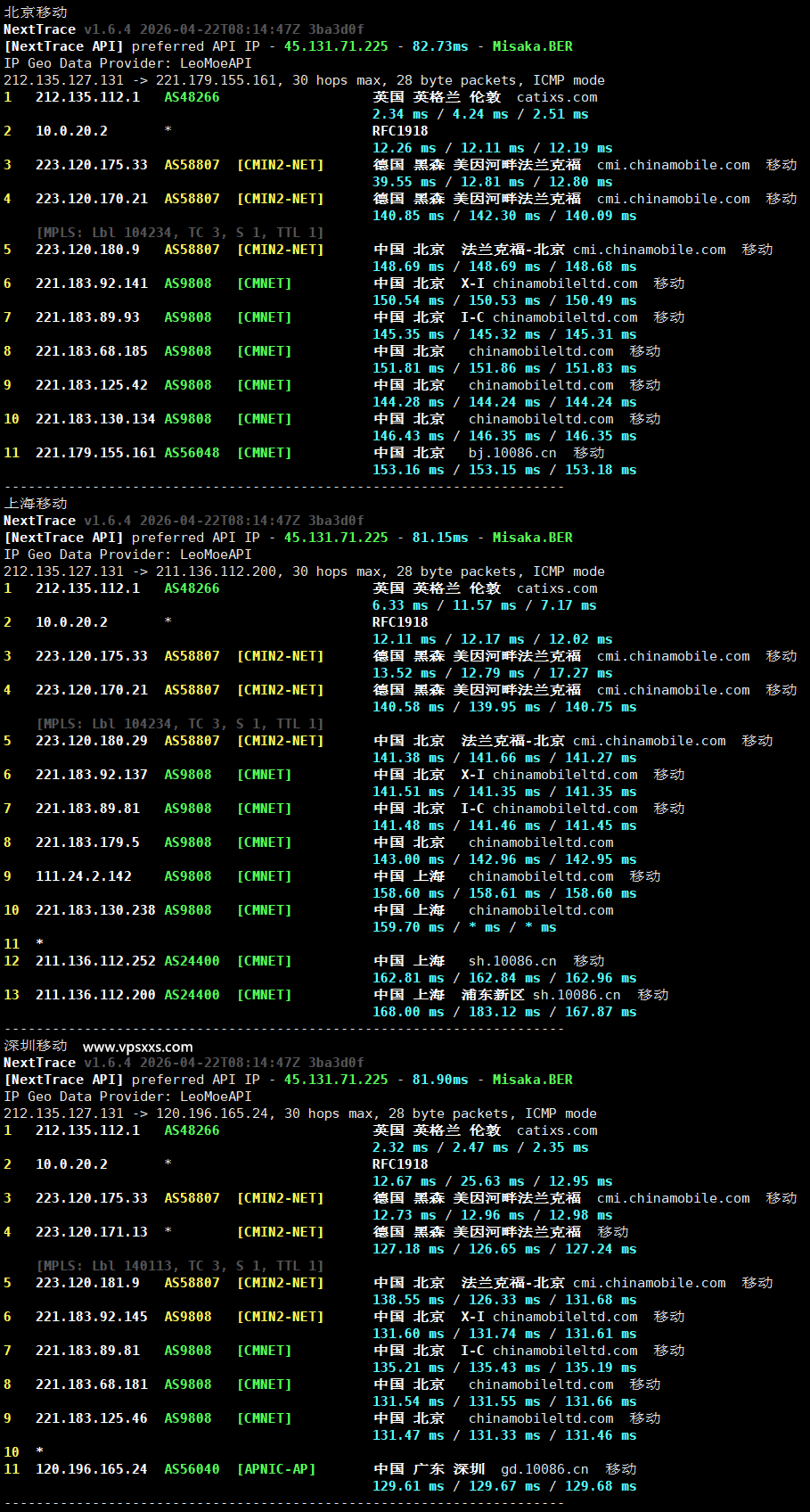Select the 北京移动 section heading

pos(36,12)
